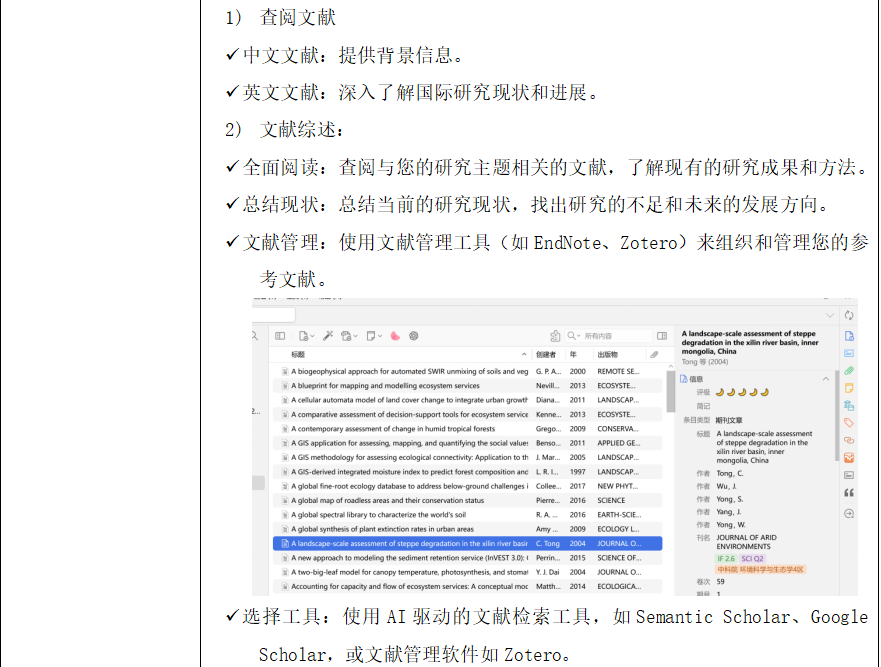Click the quotation marks citation icon
The height and width of the screenshot is (667, 881).
849,493
